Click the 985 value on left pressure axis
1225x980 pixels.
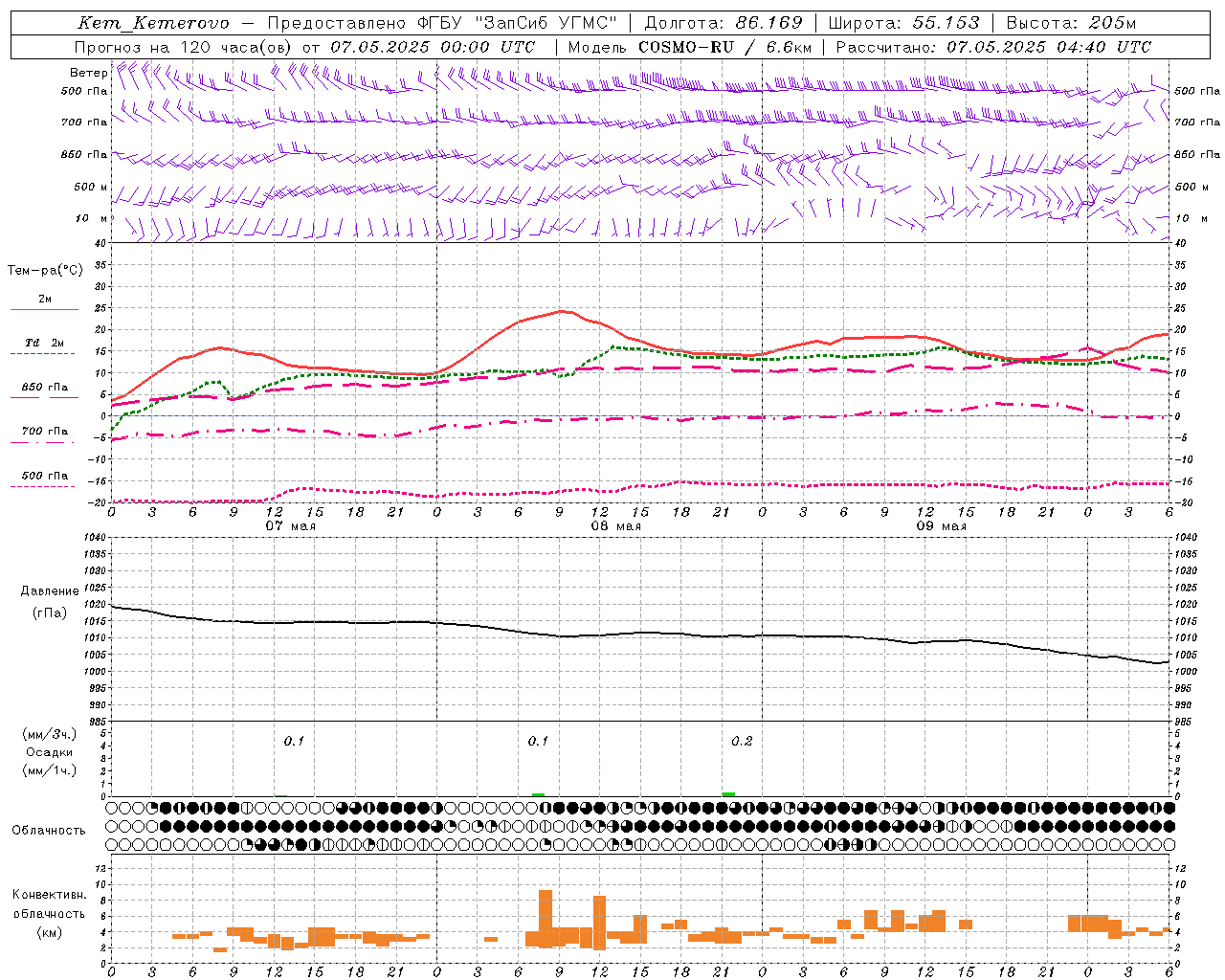click(97, 721)
